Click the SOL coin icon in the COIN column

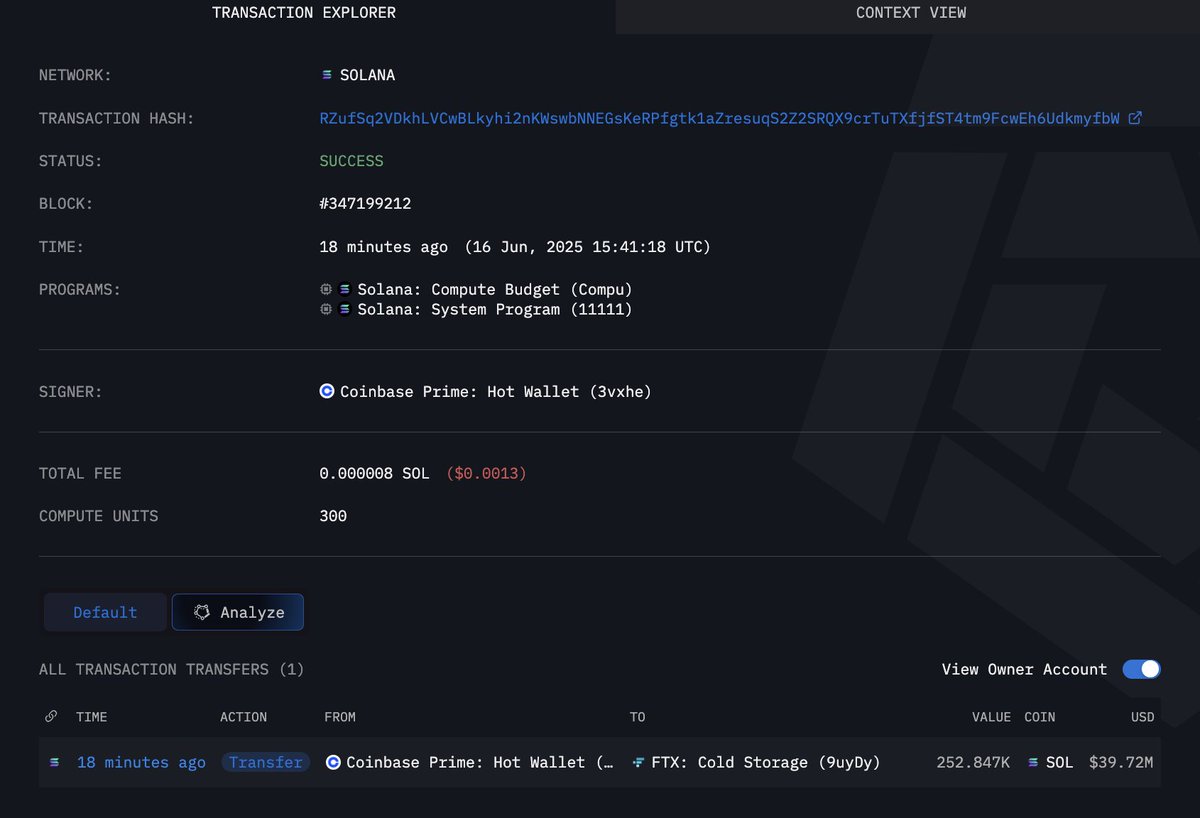[x=1034, y=762]
